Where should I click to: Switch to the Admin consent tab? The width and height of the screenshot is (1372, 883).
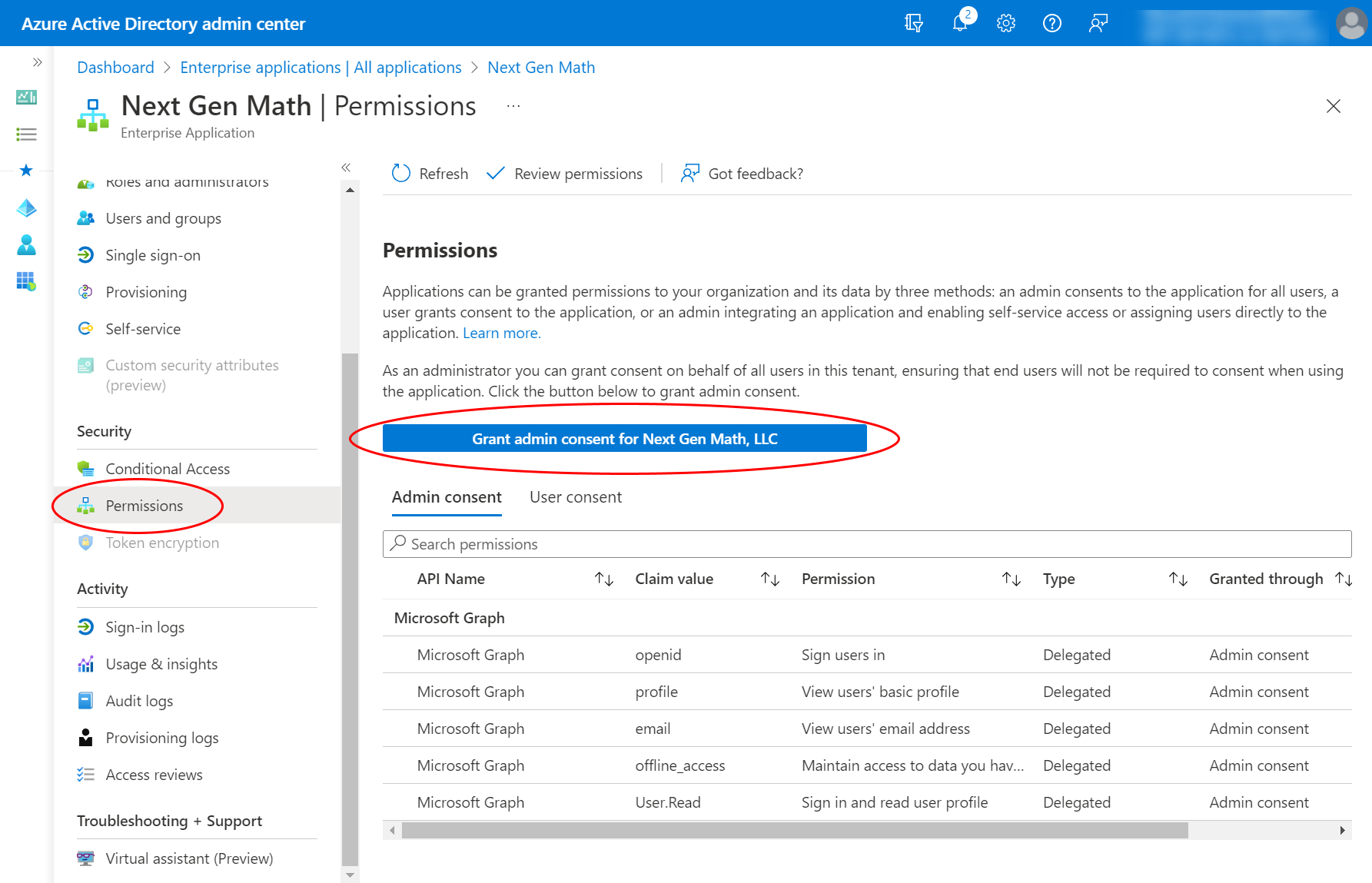click(447, 497)
